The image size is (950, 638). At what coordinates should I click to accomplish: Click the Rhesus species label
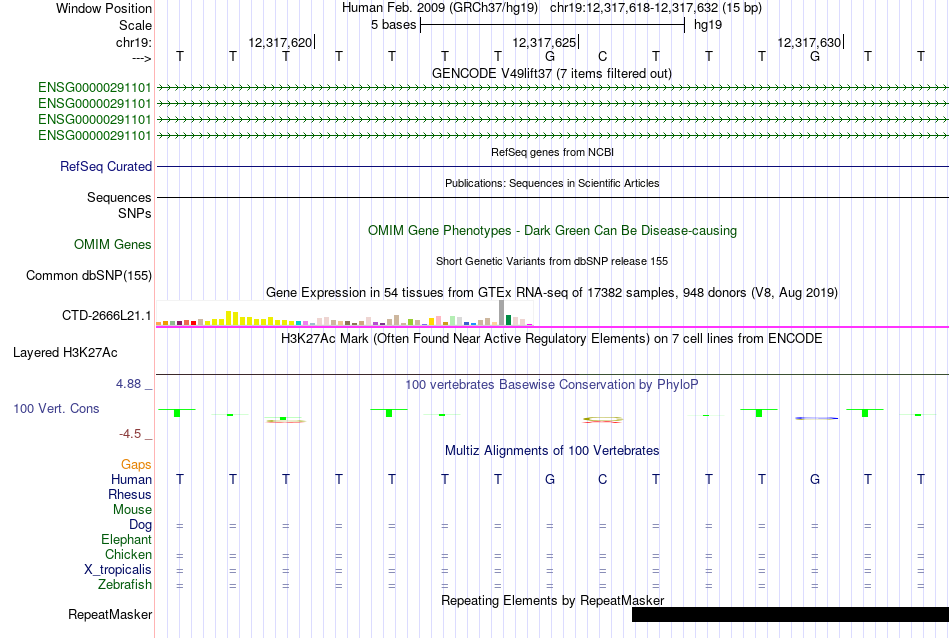(x=130, y=494)
